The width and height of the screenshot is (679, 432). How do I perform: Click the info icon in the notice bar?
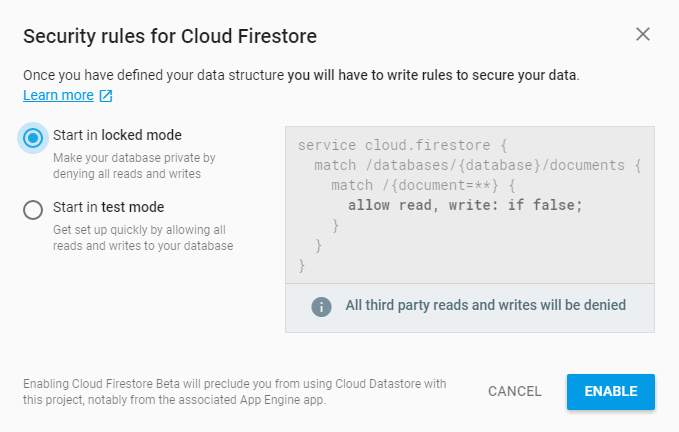tap(321, 307)
